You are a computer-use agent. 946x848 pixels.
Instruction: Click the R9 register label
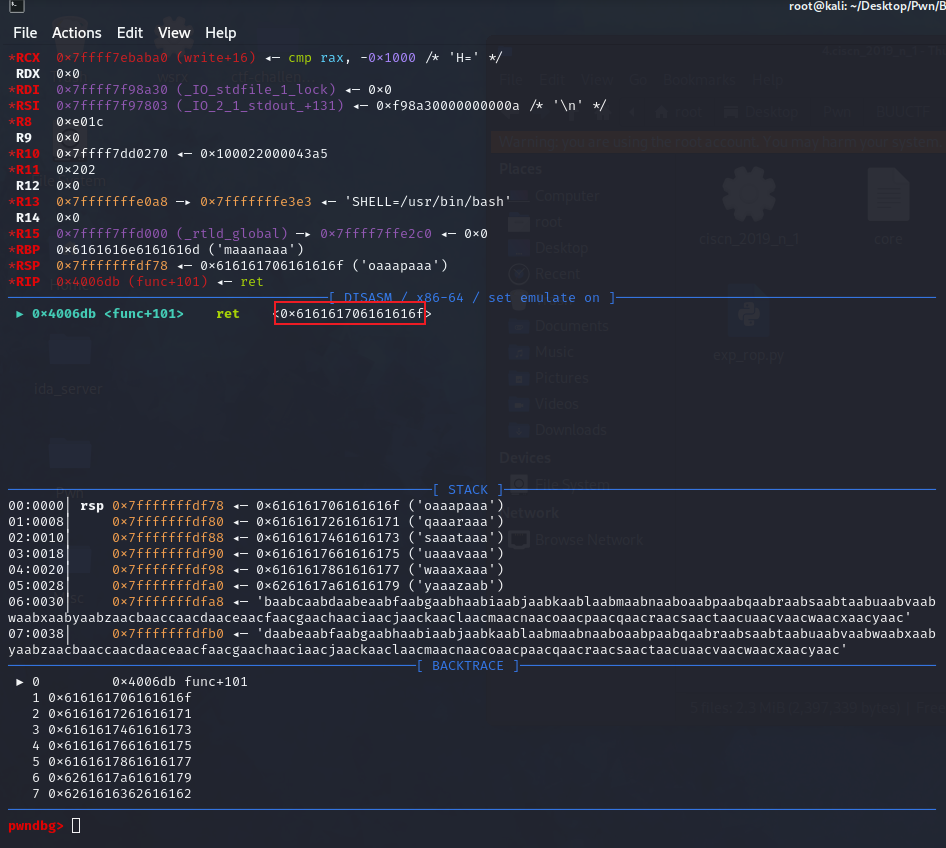pyautogui.click(x=24, y=138)
